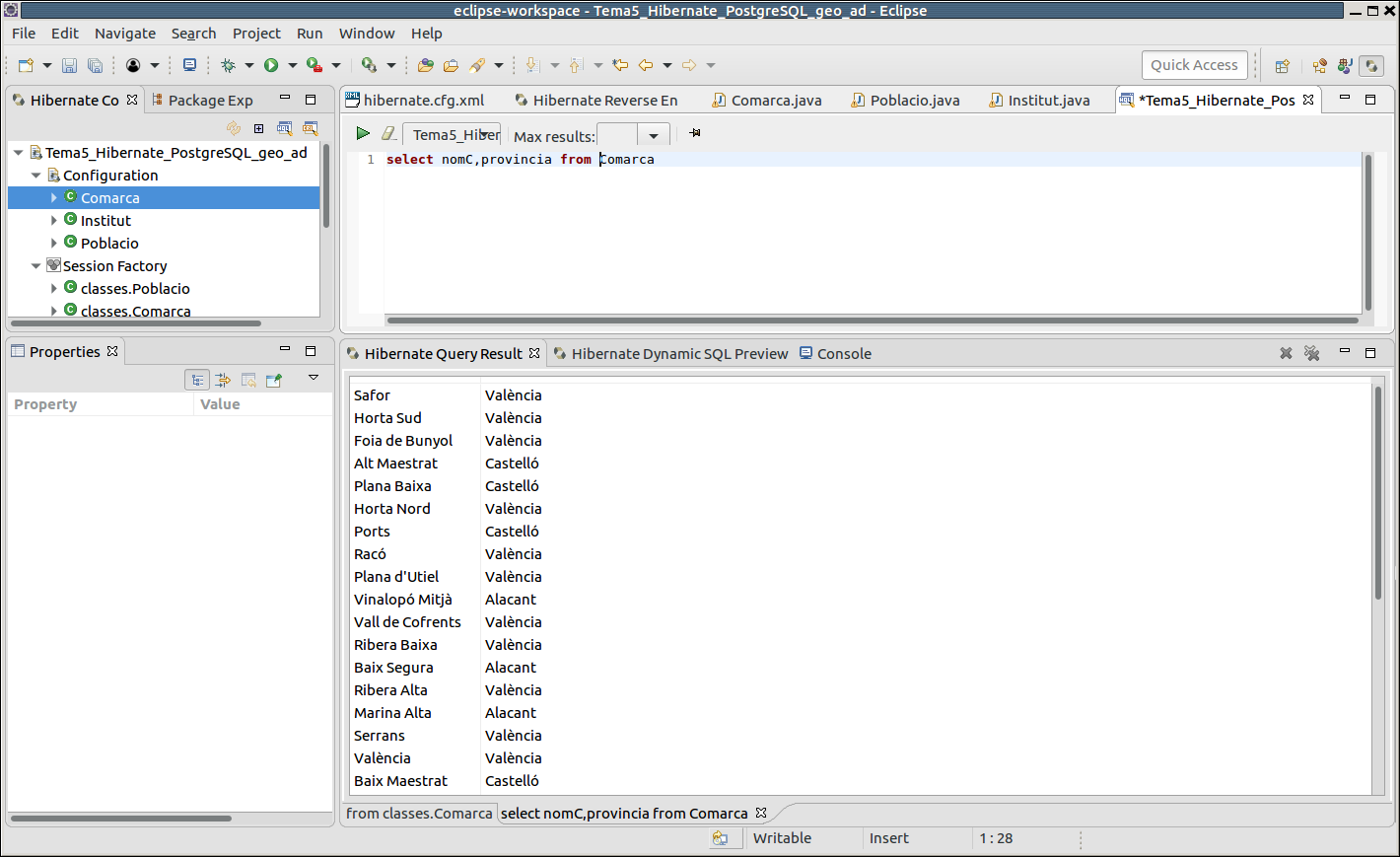Image resolution: width=1400 pixels, height=857 pixels.
Task: Toggle Show Categories in the Properties view
Action: pos(197,380)
